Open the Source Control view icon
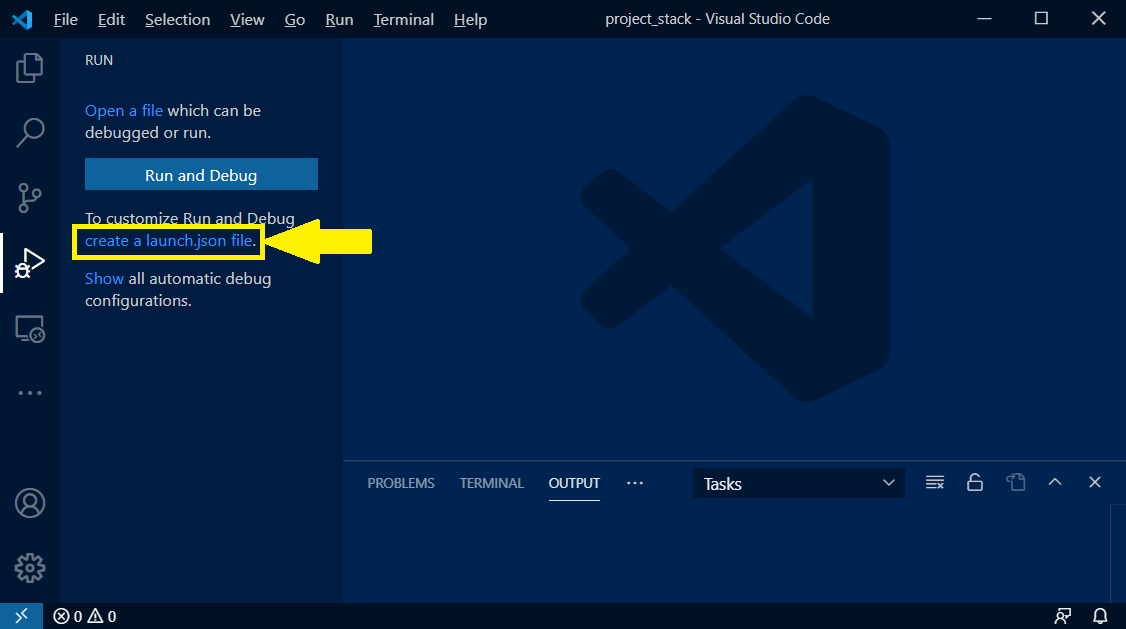This screenshot has height=629, width=1126. coord(29,197)
